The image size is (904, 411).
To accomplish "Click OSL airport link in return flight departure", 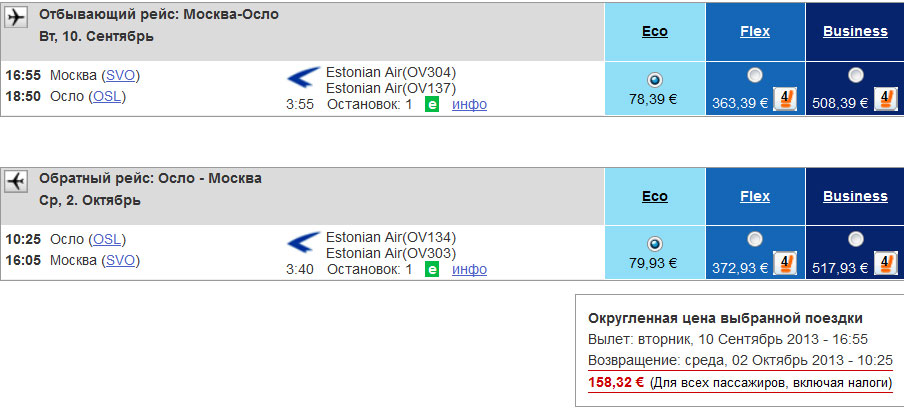I will tap(107, 239).
